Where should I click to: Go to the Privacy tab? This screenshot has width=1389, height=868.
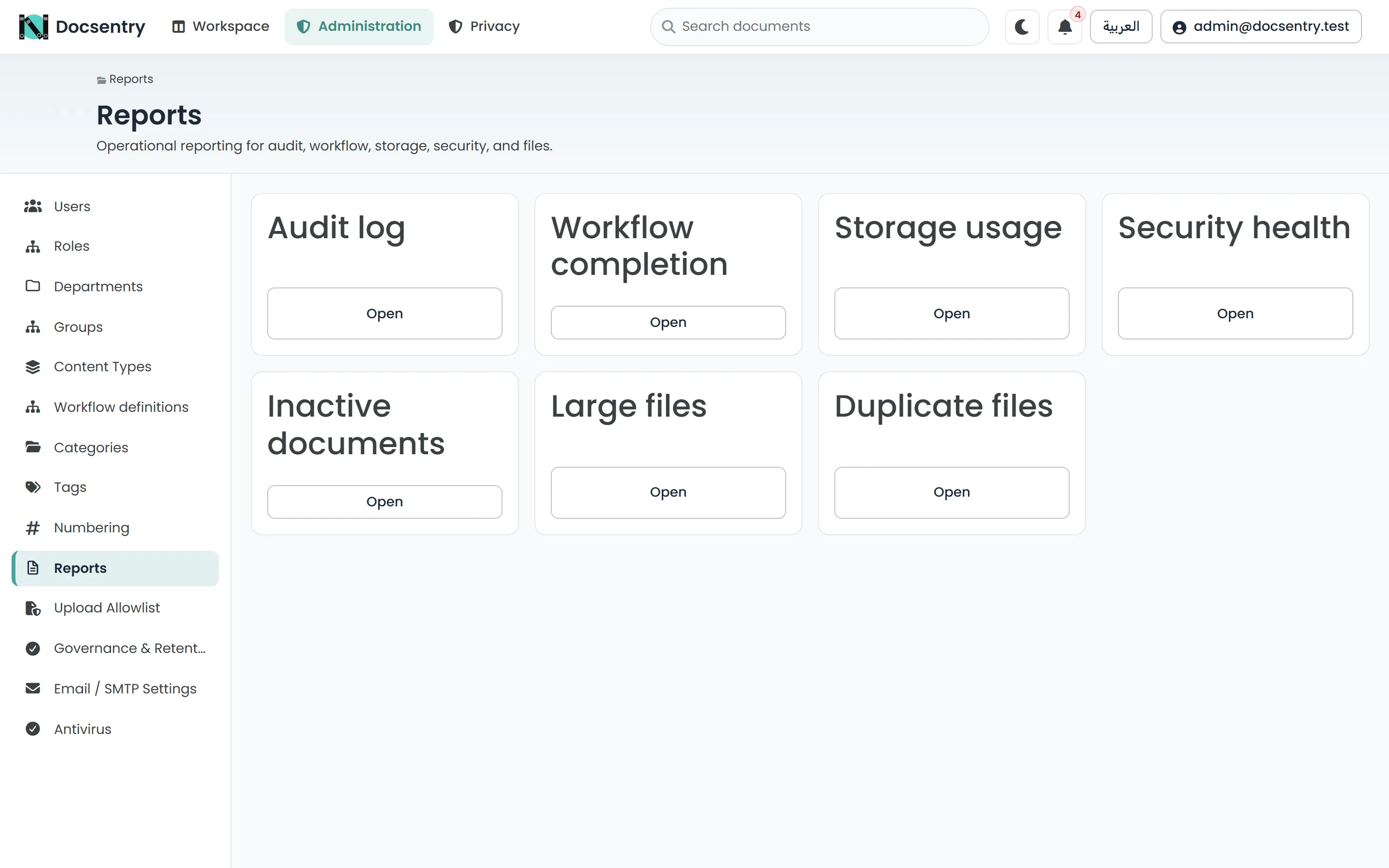coord(484,27)
